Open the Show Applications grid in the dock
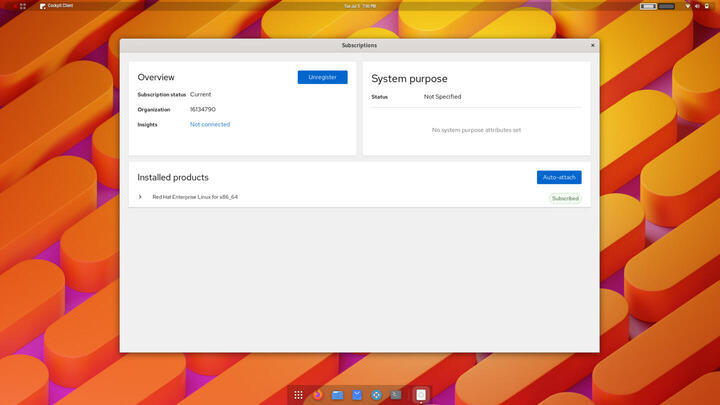The width and height of the screenshot is (720, 405). pos(298,395)
